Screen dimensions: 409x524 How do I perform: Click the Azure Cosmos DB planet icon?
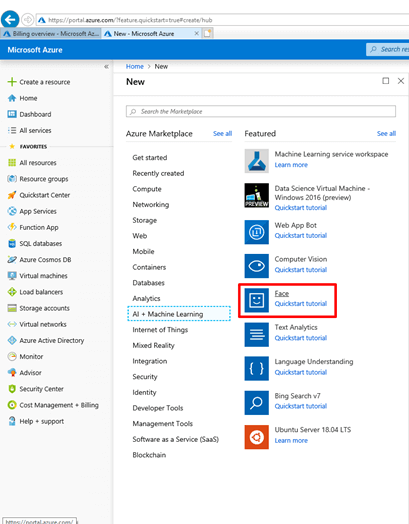[12, 260]
